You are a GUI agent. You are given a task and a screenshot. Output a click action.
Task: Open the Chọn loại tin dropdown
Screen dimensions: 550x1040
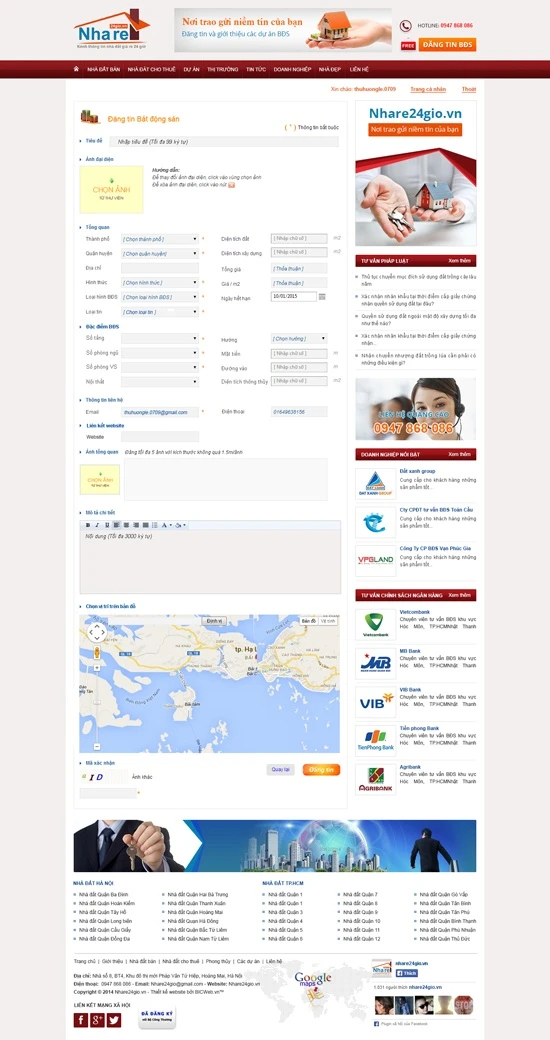(159, 312)
